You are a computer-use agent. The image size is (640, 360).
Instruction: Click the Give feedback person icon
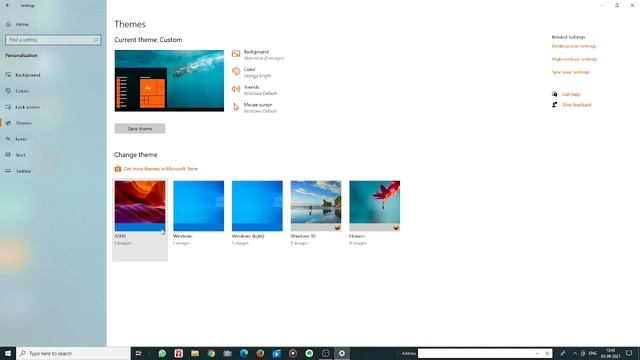555,105
